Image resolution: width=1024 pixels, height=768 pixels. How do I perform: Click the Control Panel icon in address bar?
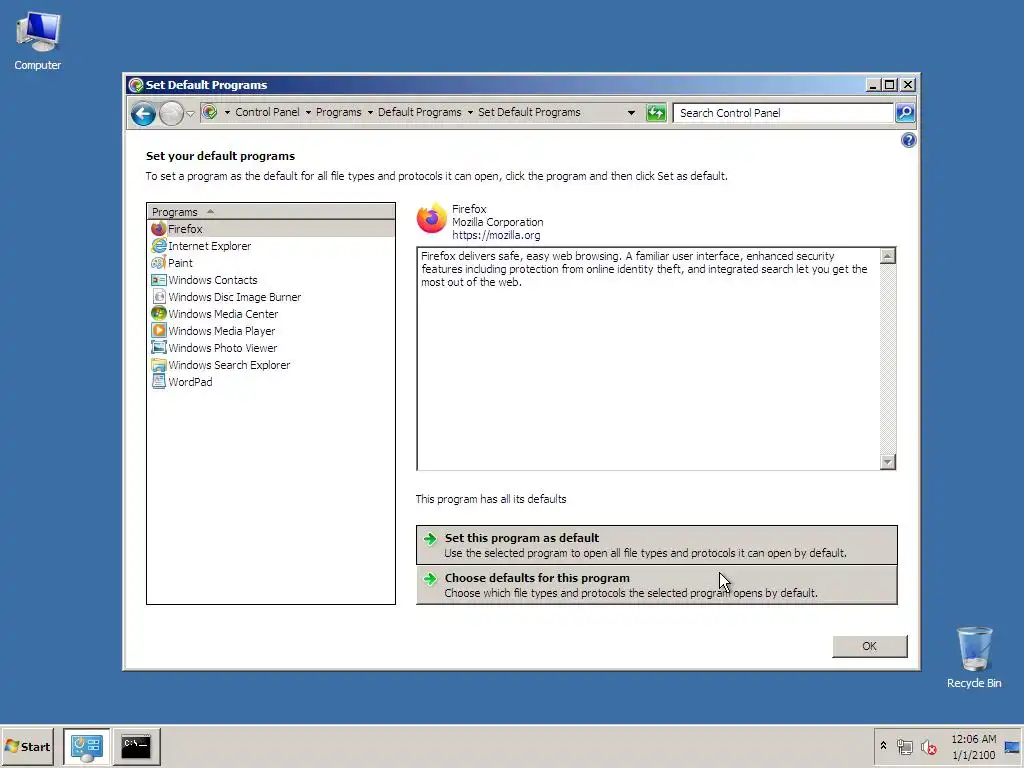(x=210, y=112)
